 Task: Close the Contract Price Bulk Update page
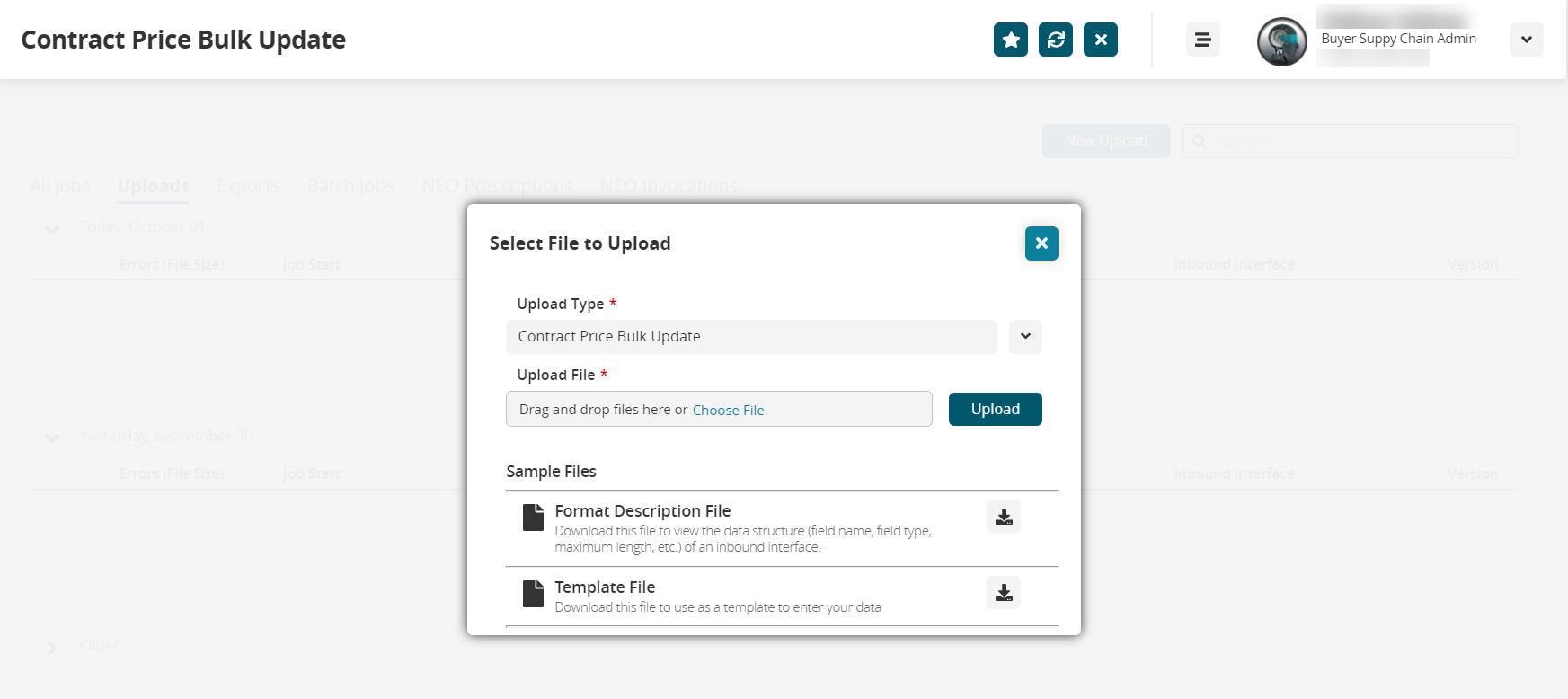pyautogui.click(x=1101, y=40)
